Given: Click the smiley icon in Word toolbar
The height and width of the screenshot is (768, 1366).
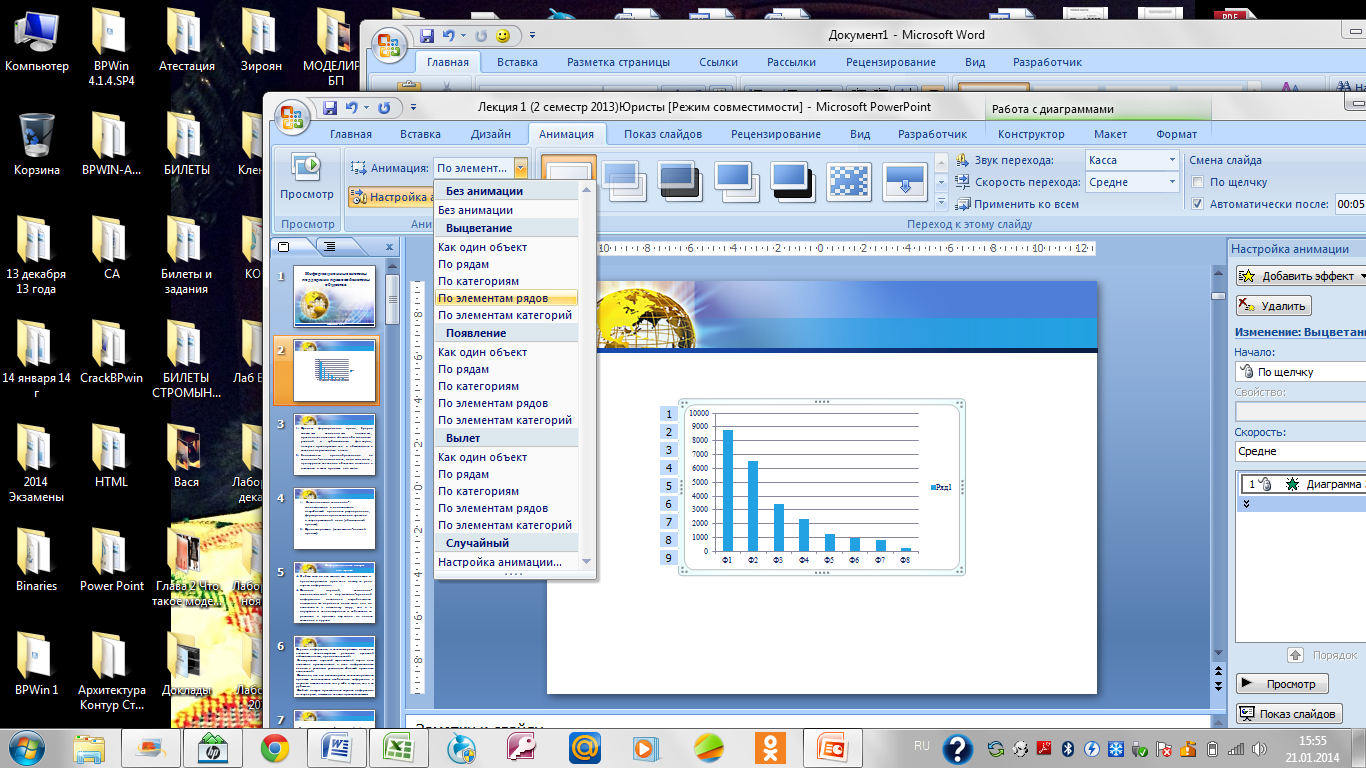Looking at the screenshot, I should pos(502,36).
